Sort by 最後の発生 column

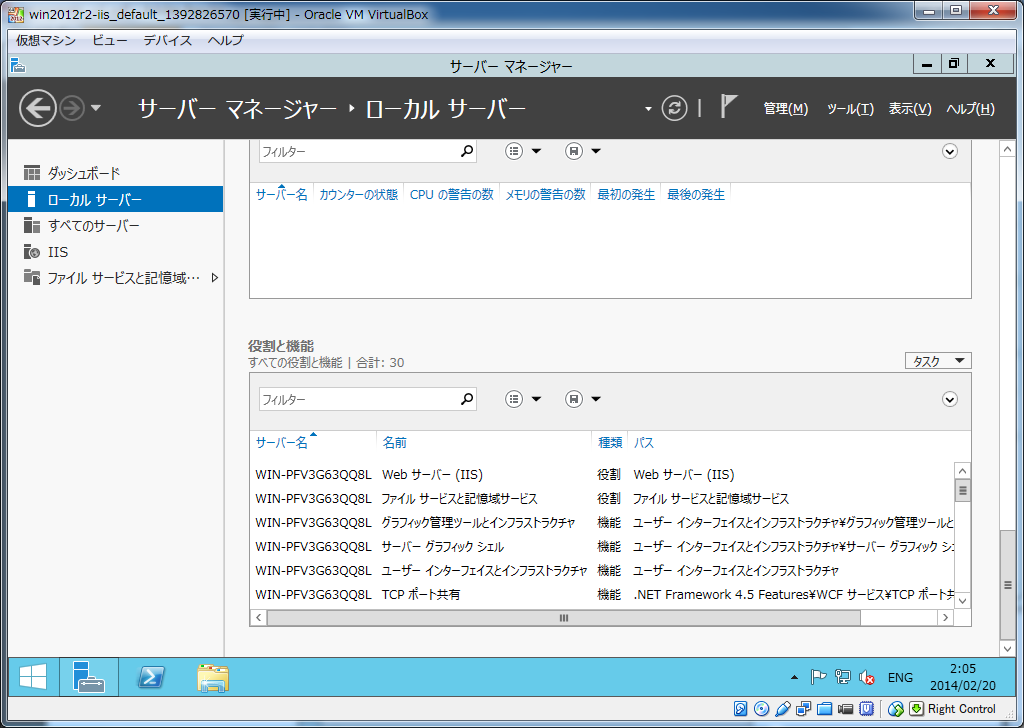tap(696, 195)
